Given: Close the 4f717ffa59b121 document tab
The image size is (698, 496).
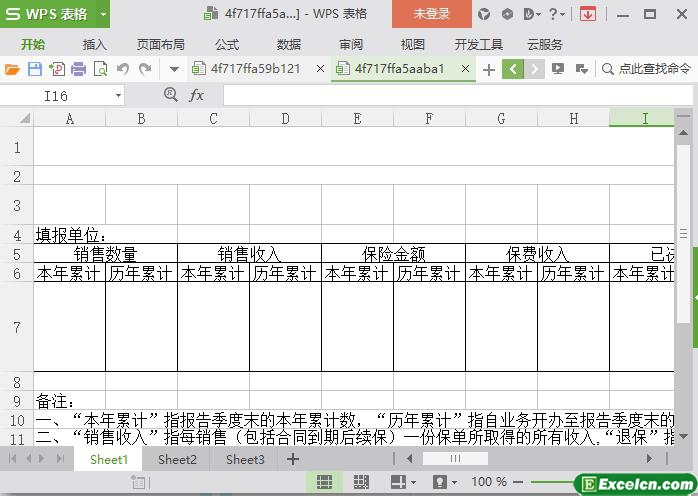Looking at the screenshot, I should click(320, 69).
